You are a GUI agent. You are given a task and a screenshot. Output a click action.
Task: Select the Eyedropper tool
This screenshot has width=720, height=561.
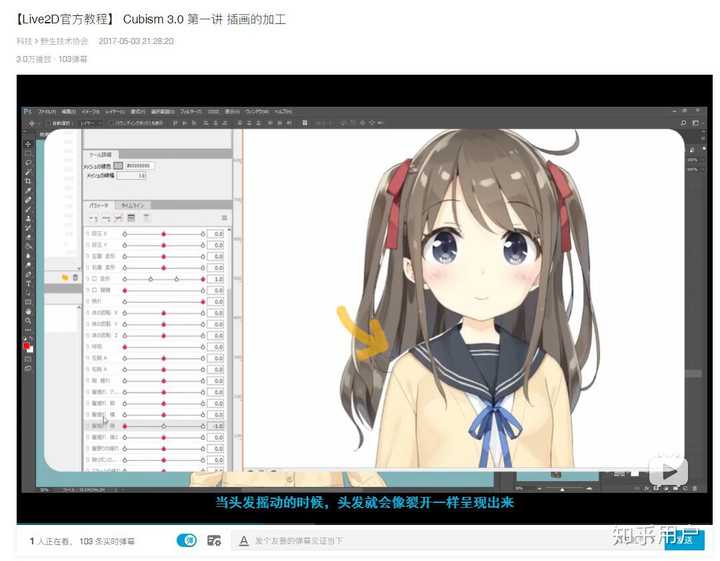tap(28, 191)
